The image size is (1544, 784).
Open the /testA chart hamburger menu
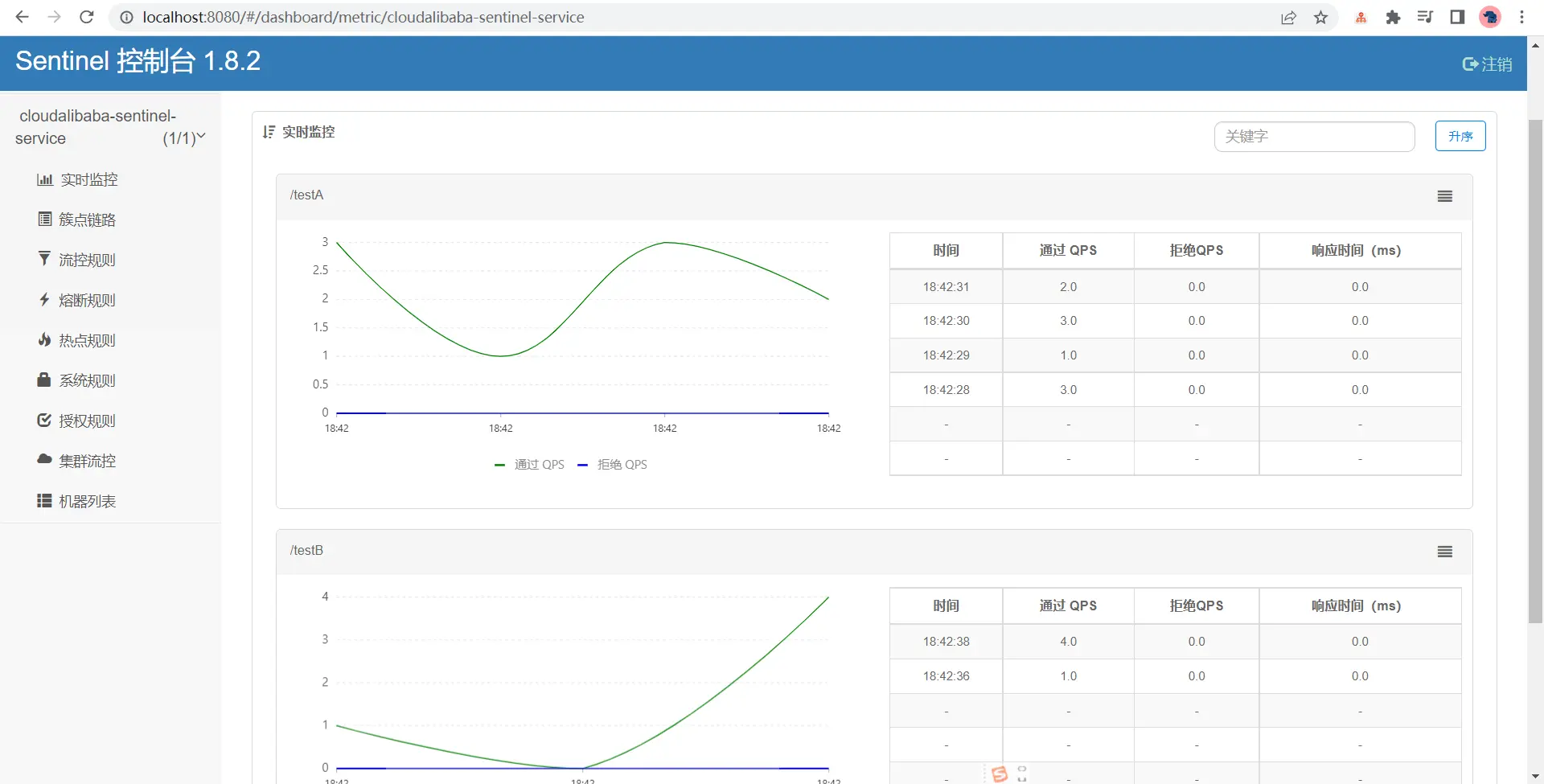pyautogui.click(x=1445, y=196)
